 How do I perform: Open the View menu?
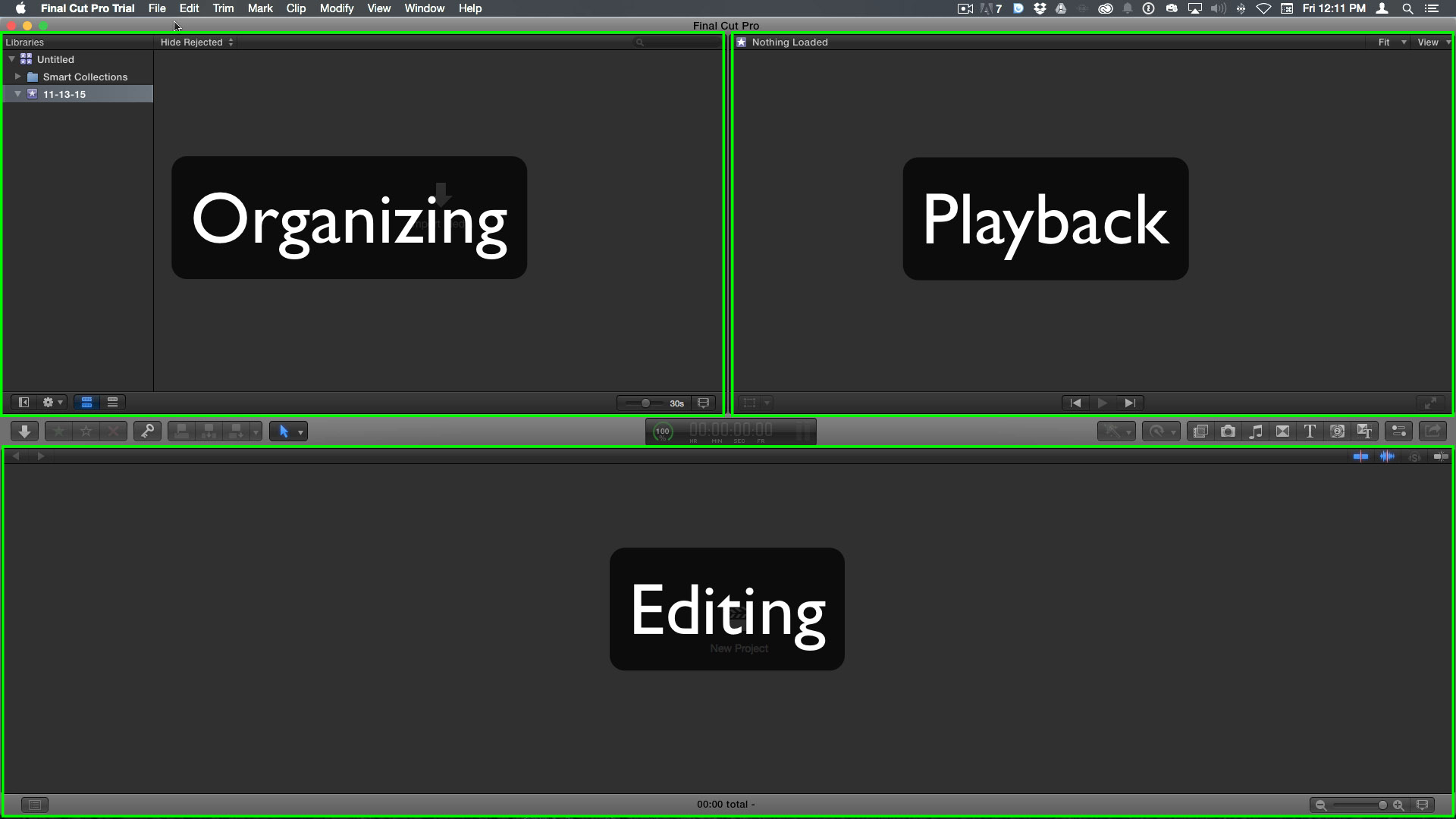pyautogui.click(x=378, y=8)
